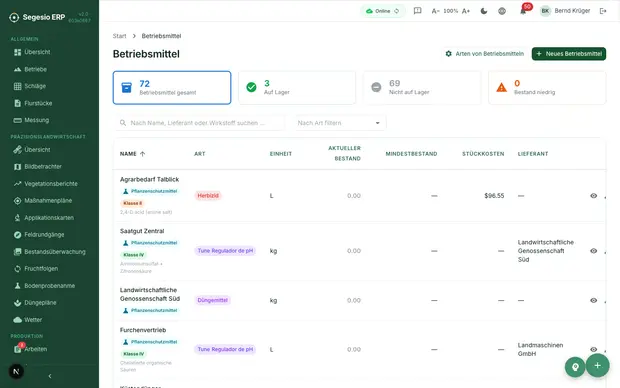Focus the Name, Lieferant search field
Screen dimensions: 620x388
(x=200, y=123)
